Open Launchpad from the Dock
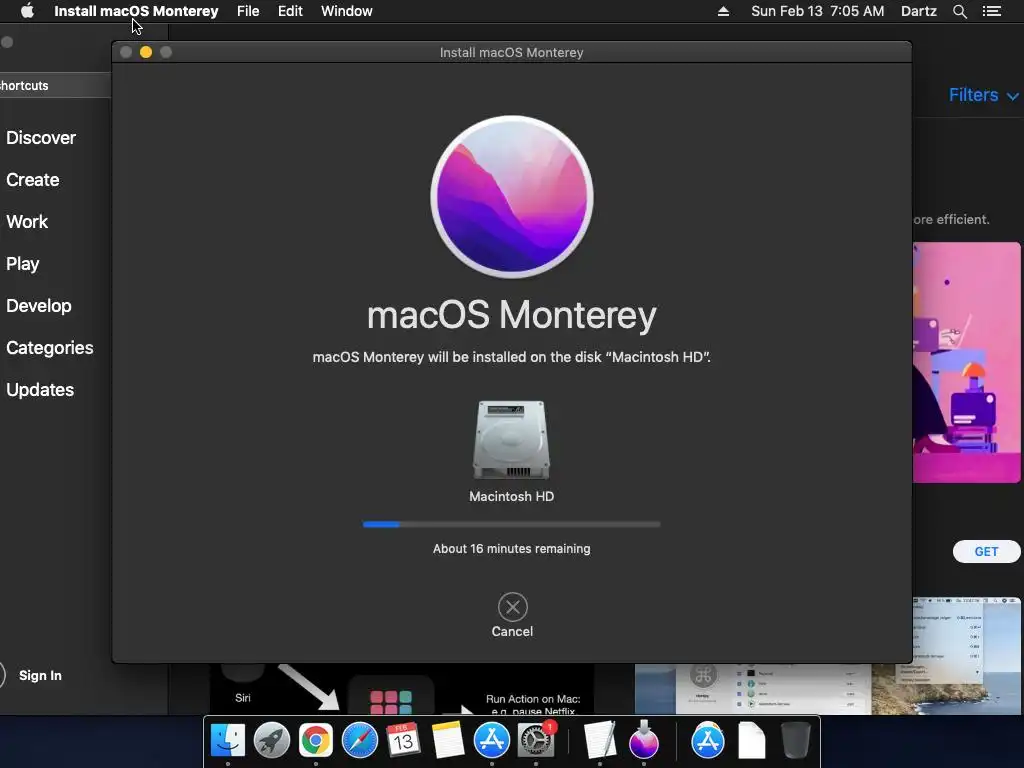 tap(272, 741)
